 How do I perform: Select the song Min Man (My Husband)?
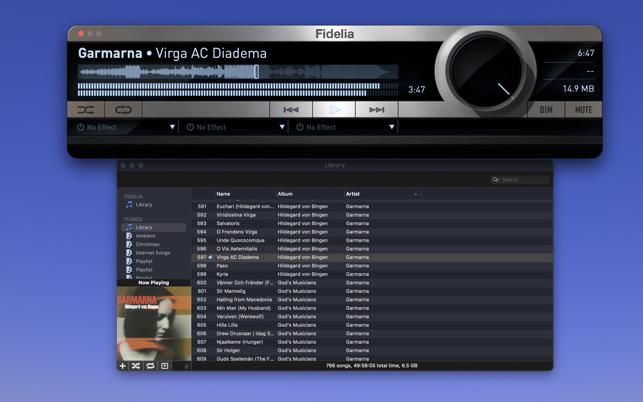coord(244,308)
